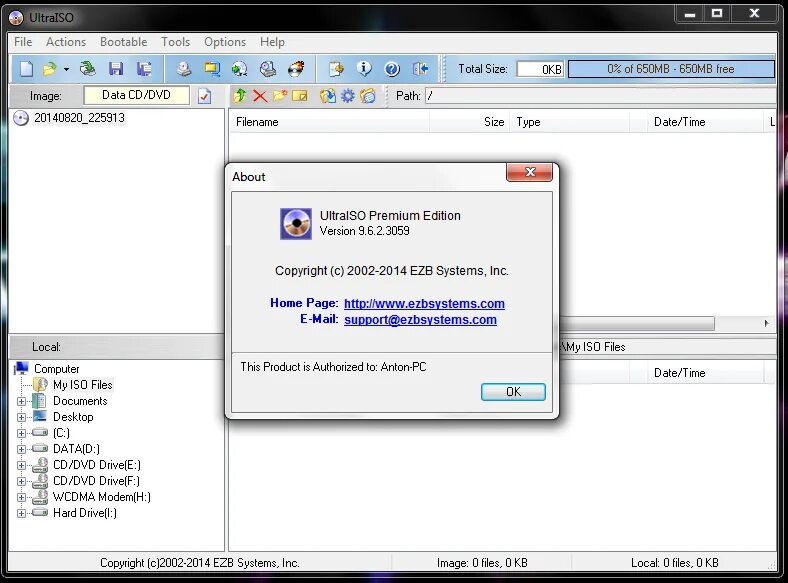Screen dimensions: 788x583
Task: Maximize the UltraISO window
Action: [x=717, y=14]
